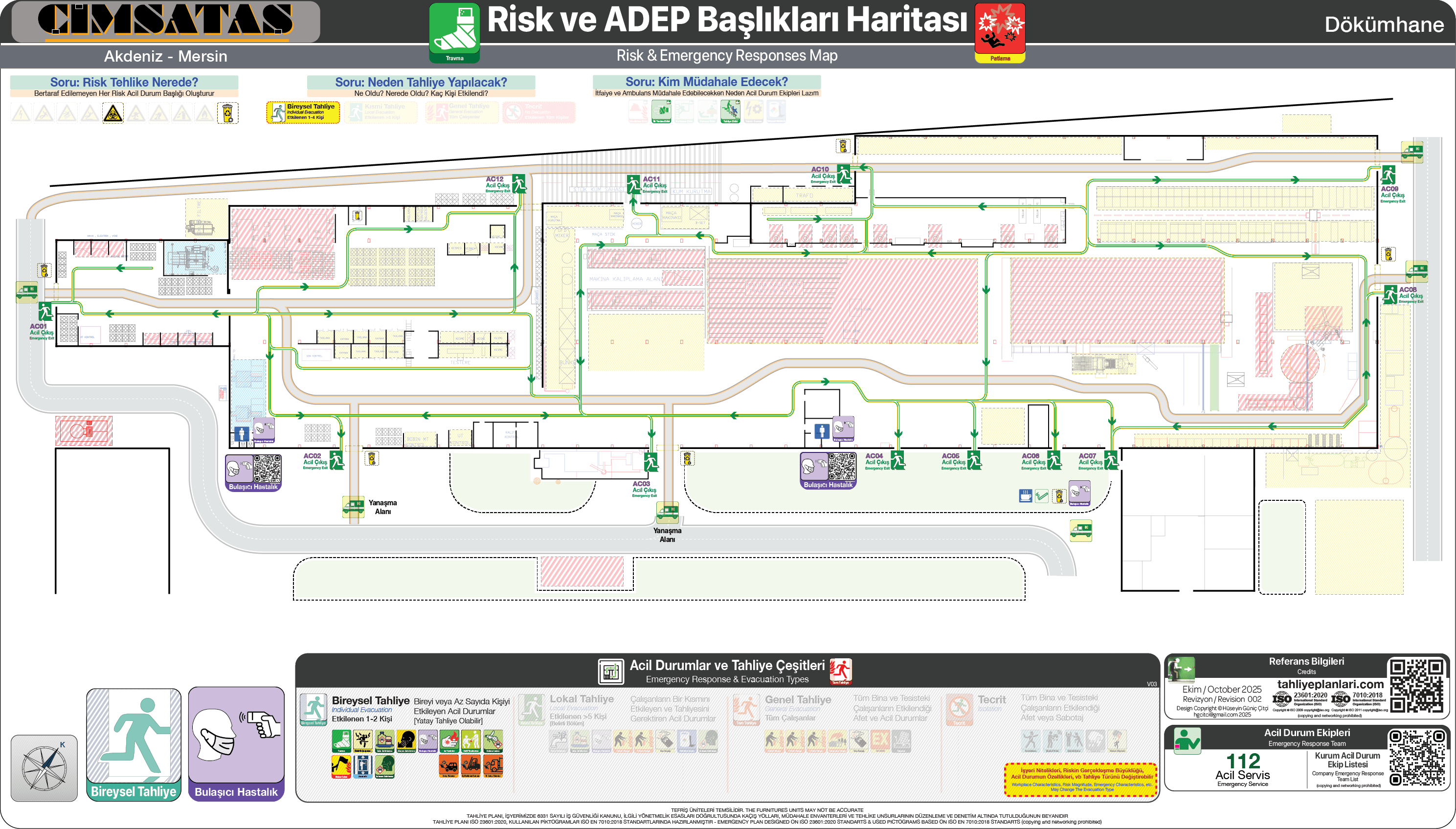Viewport: 1456px width, 829px height.
Task: Select the Travma icon in the header
Action: coord(454,28)
